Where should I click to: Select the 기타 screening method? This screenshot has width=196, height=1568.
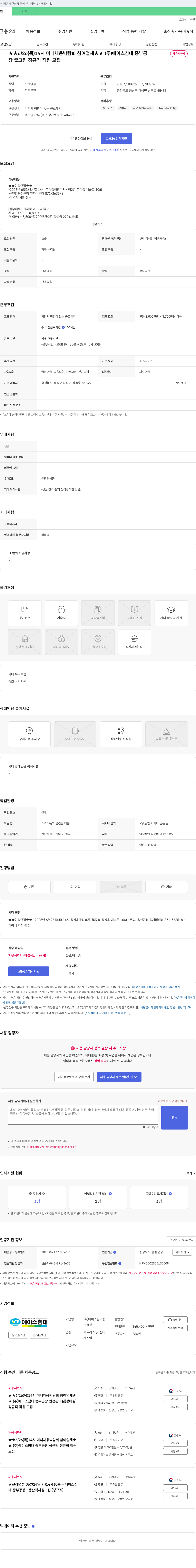click(167, 887)
